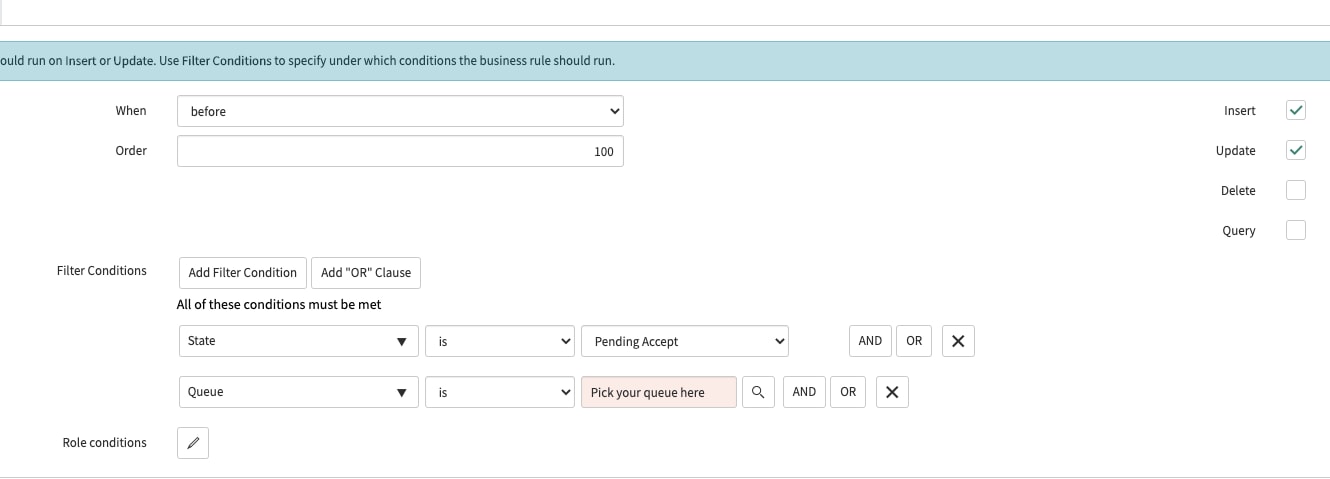Screen dimensions: 1330x479
Task: Click the Insert label text
Action: click(1240, 111)
